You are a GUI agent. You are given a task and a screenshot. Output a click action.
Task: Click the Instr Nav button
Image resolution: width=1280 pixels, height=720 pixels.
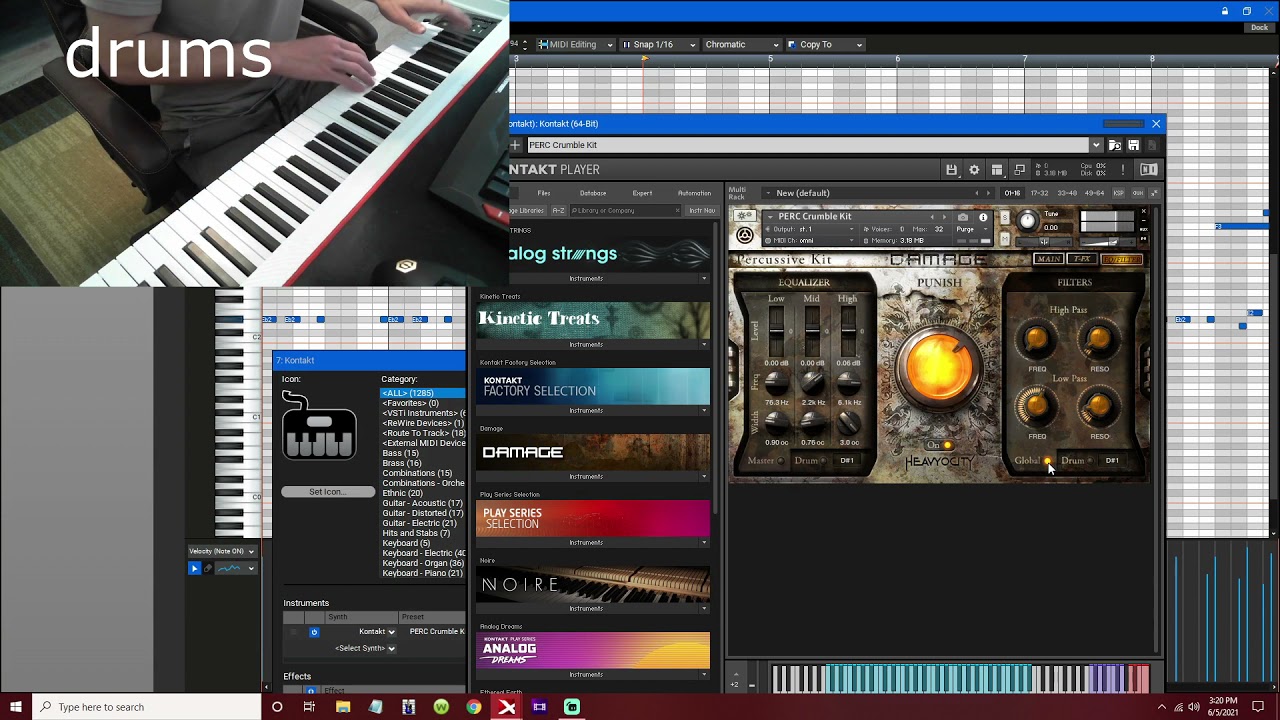702,211
